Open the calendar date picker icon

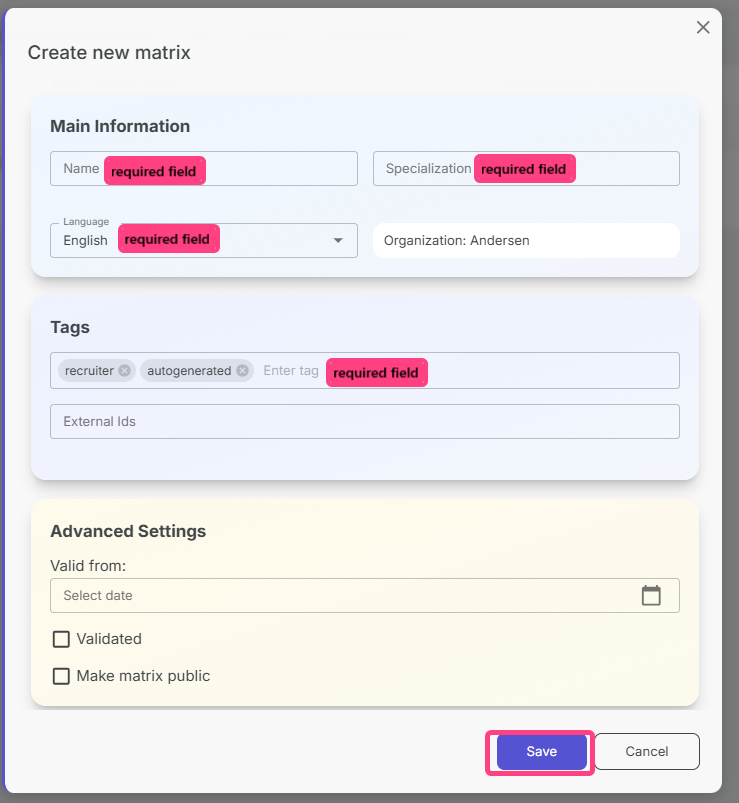tap(651, 595)
